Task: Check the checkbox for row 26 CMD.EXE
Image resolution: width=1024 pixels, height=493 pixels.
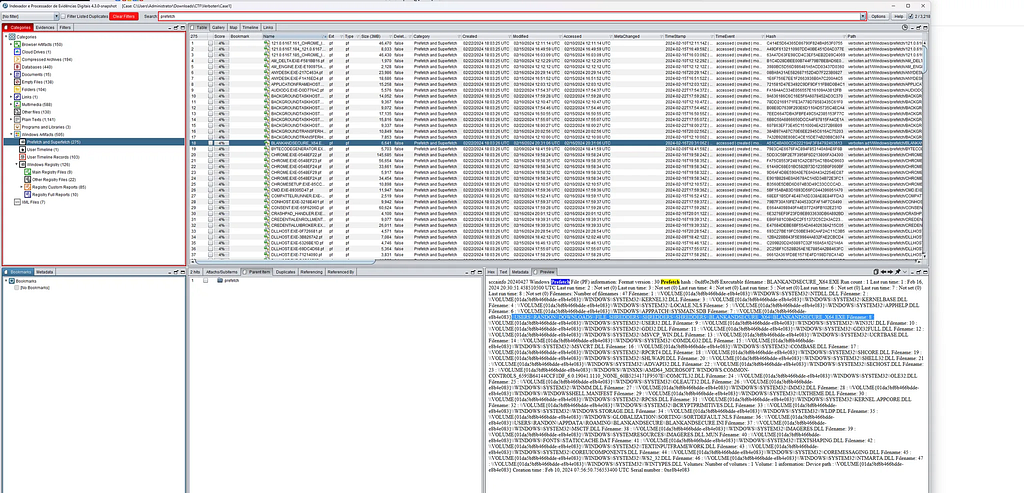Action: tap(211, 189)
